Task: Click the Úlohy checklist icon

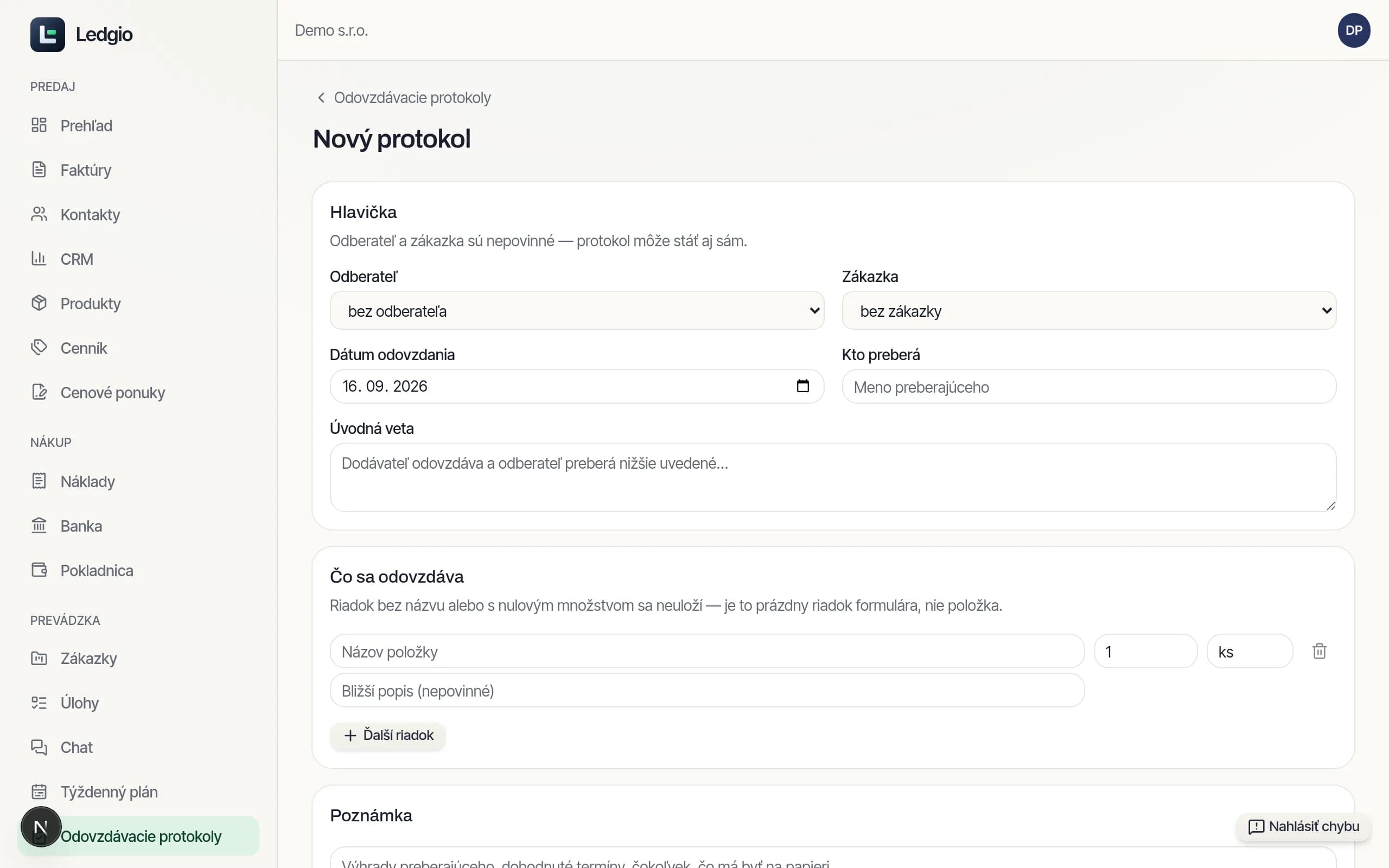Action: pyautogui.click(x=39, y=703)
